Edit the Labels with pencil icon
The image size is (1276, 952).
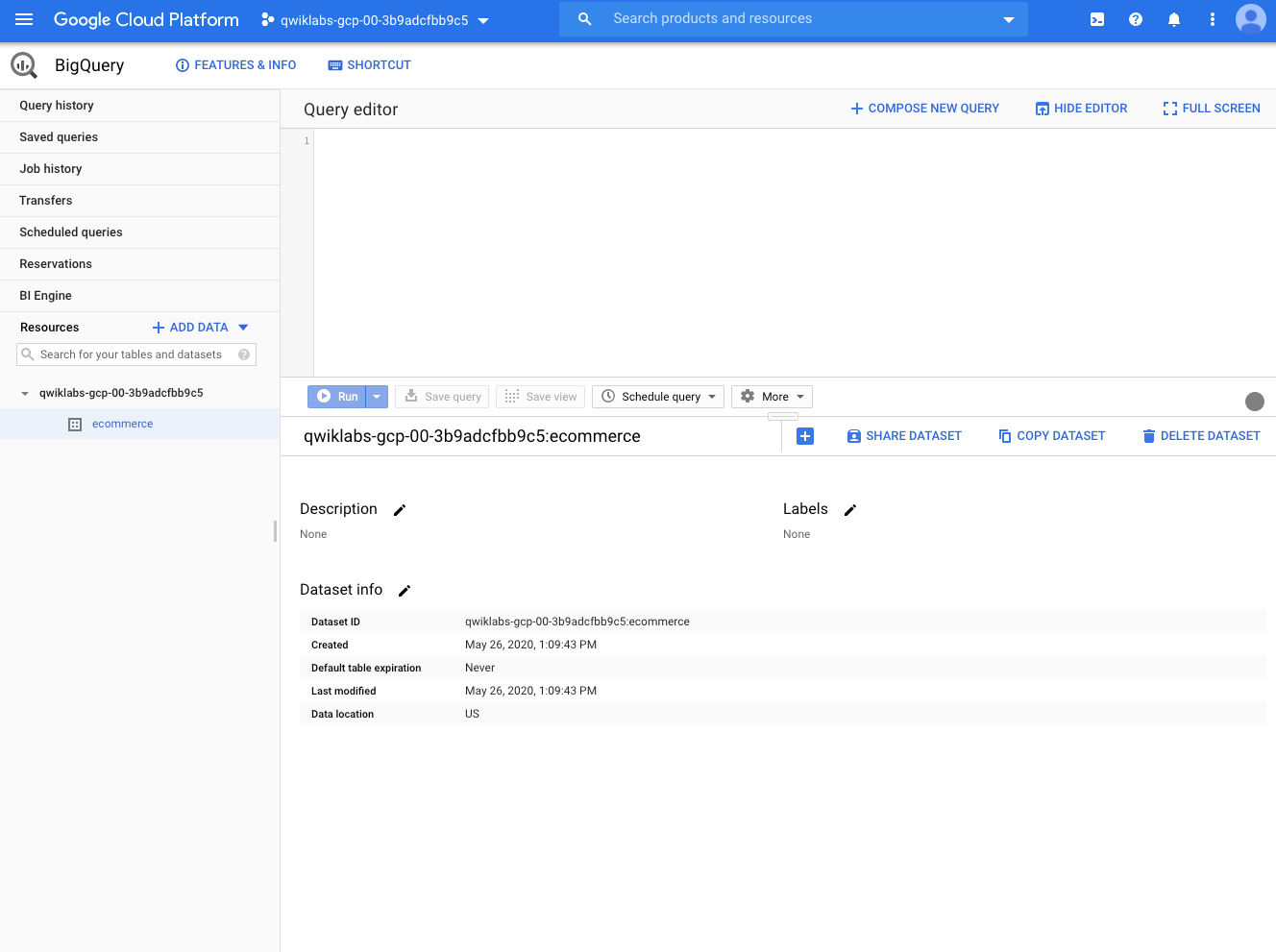point(850,510)
